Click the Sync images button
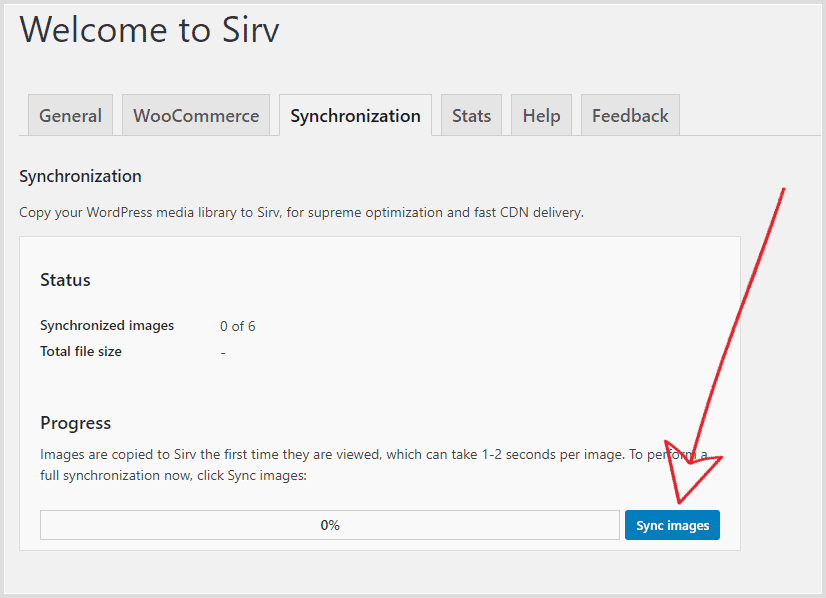Image resolution: width=826 pixels, height=598 pixels. click(x=672, y=525)
